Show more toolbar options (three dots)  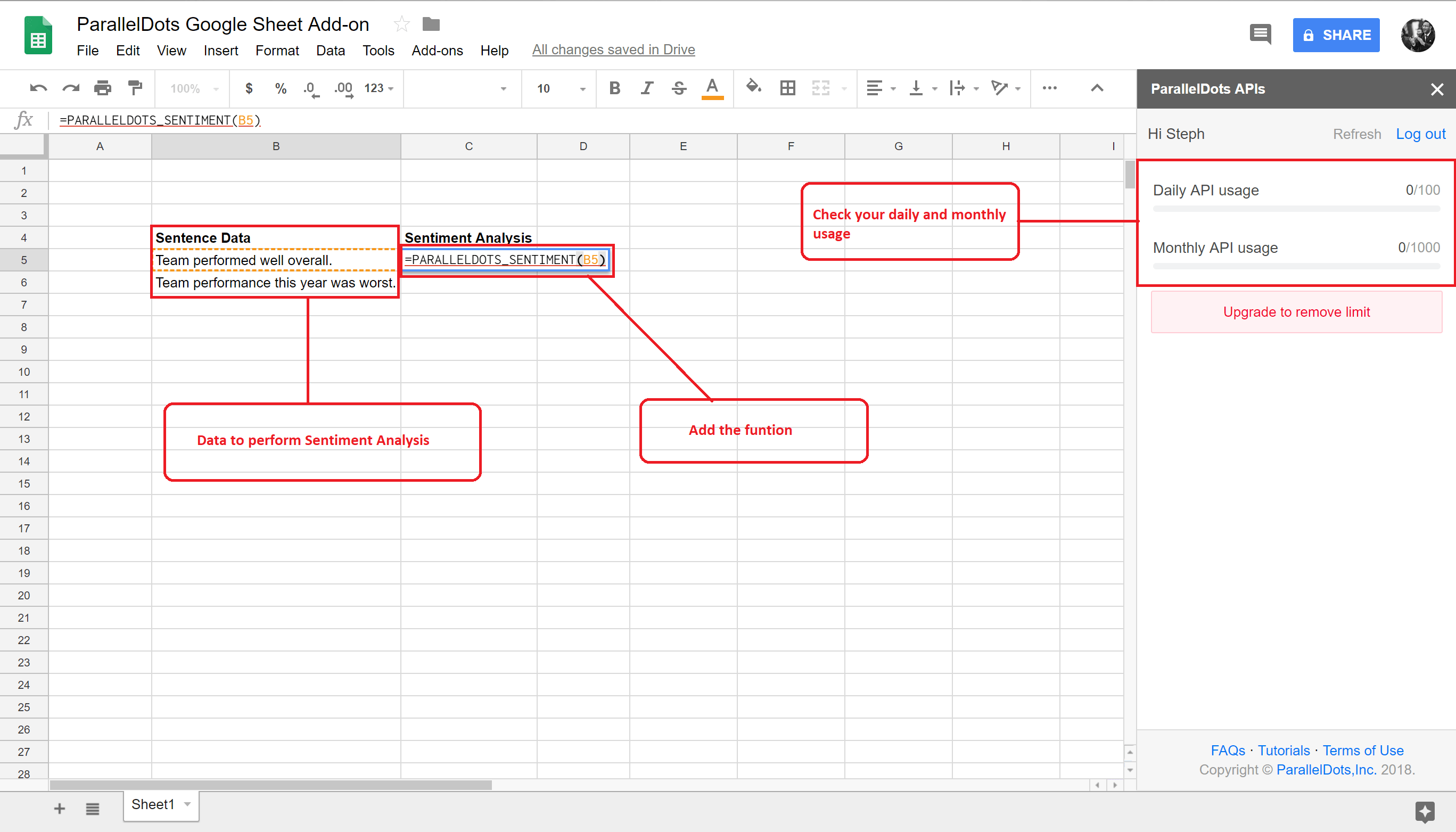click(1049, 88)
